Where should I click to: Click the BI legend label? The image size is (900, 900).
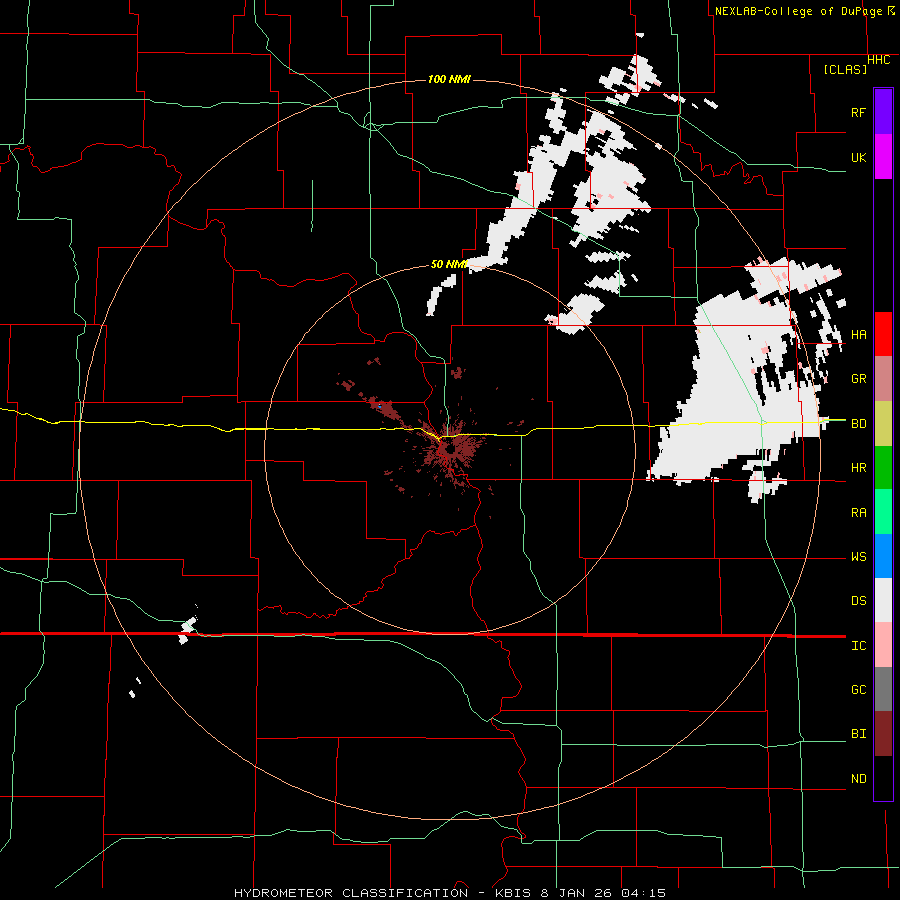[858, 734]
